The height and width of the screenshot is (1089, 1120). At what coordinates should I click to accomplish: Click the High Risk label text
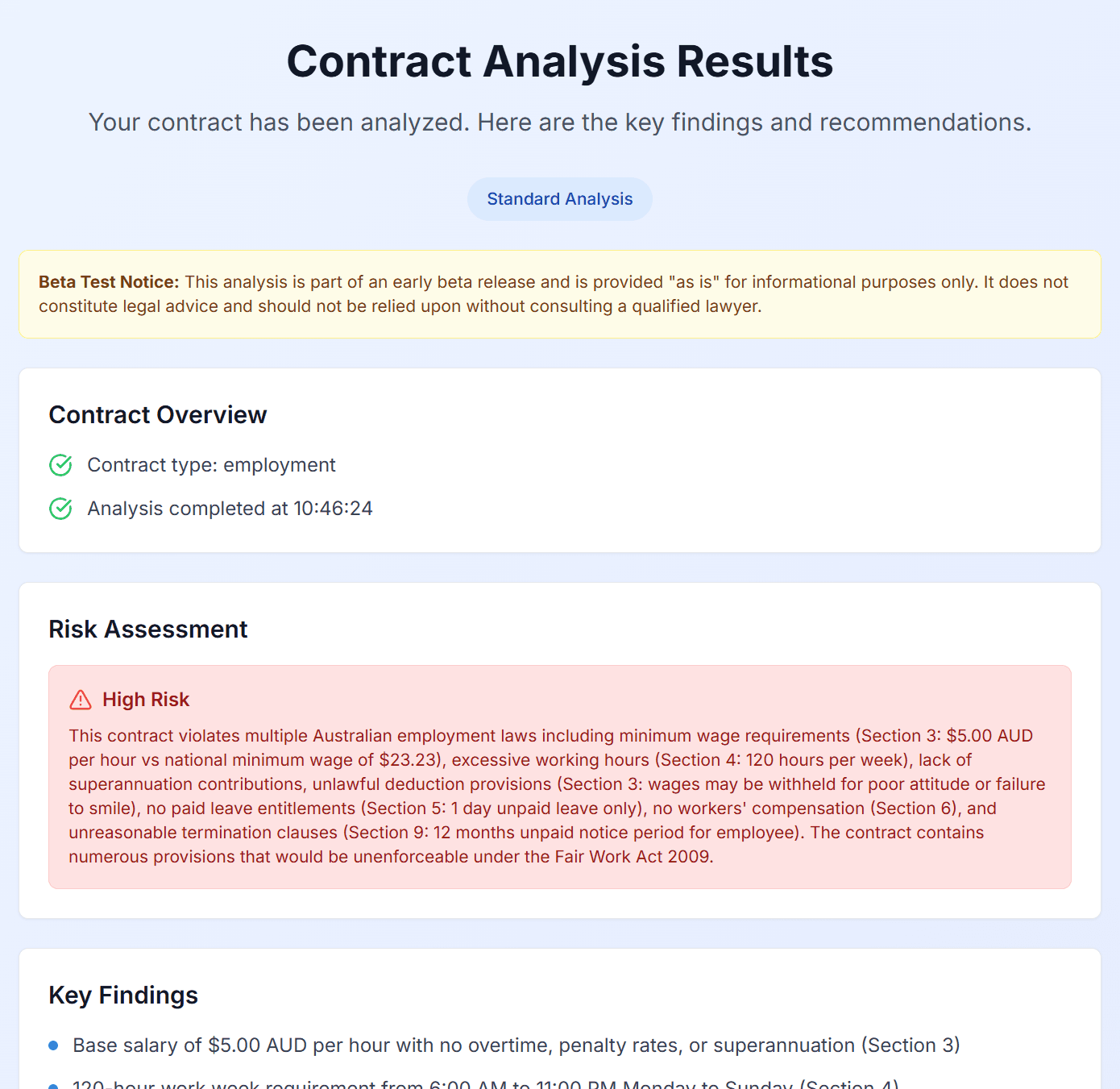(x=145, y=700)
